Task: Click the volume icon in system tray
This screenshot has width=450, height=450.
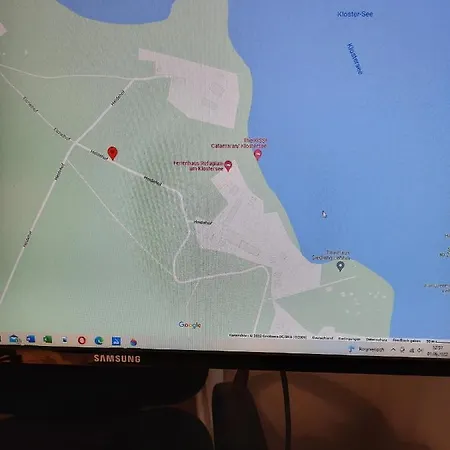Action: (420, 350)
